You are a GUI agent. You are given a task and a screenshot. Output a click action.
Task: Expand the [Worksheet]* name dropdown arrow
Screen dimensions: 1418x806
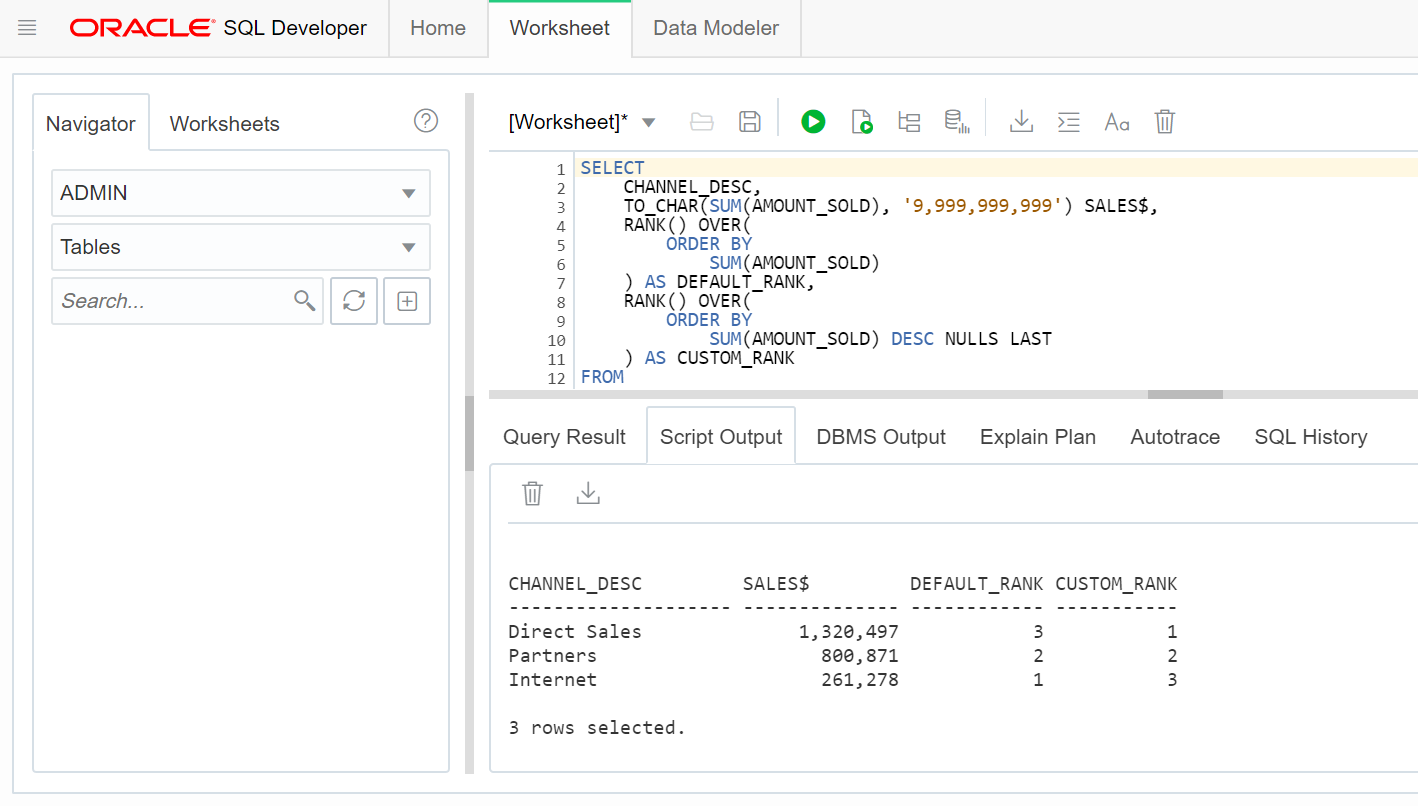648,123
